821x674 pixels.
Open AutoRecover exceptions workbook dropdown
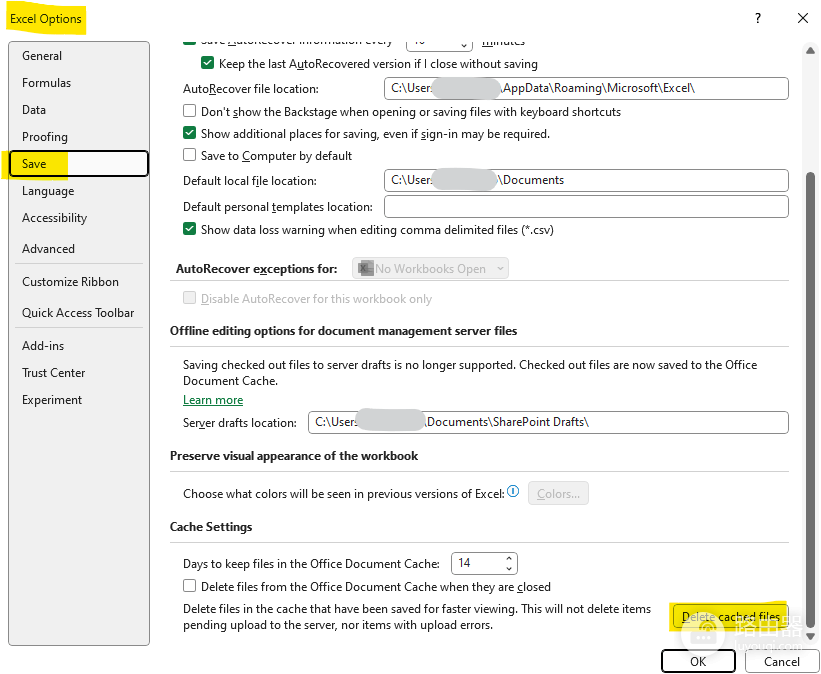pos(430,268)
